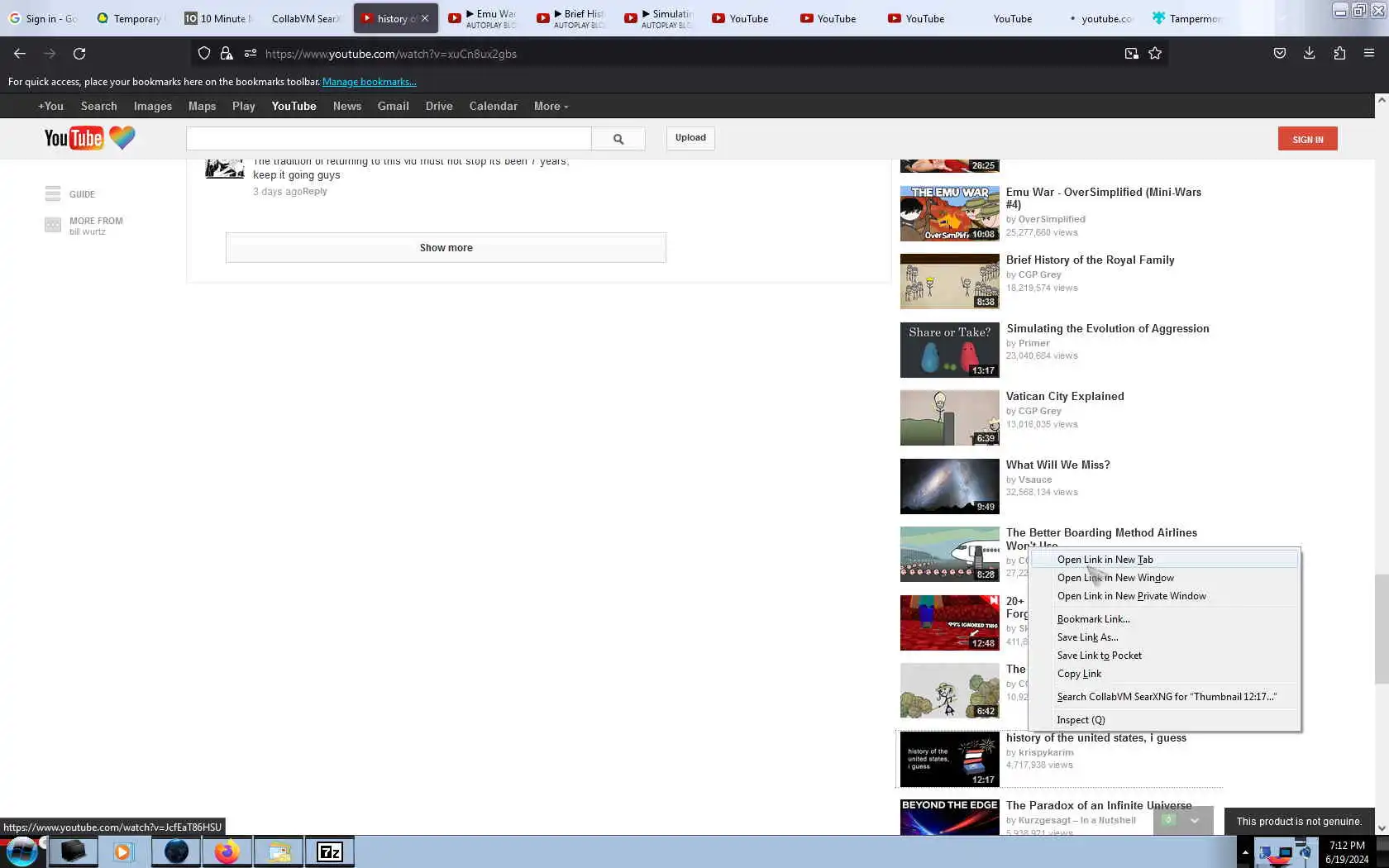The width and height of the screenshot is (1389, 868).
Task: Click the scroll-down arrow of the page scrollbar
Action: point(1381,827)
